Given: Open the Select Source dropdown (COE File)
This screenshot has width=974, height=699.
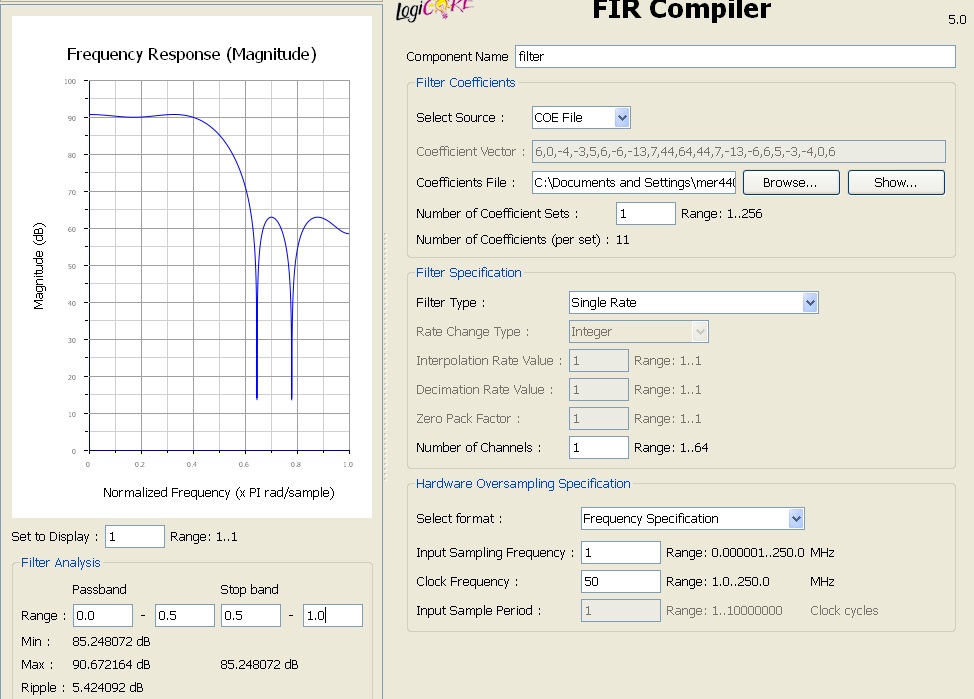Looking at the screenshot, I should [x=581, y=117].
